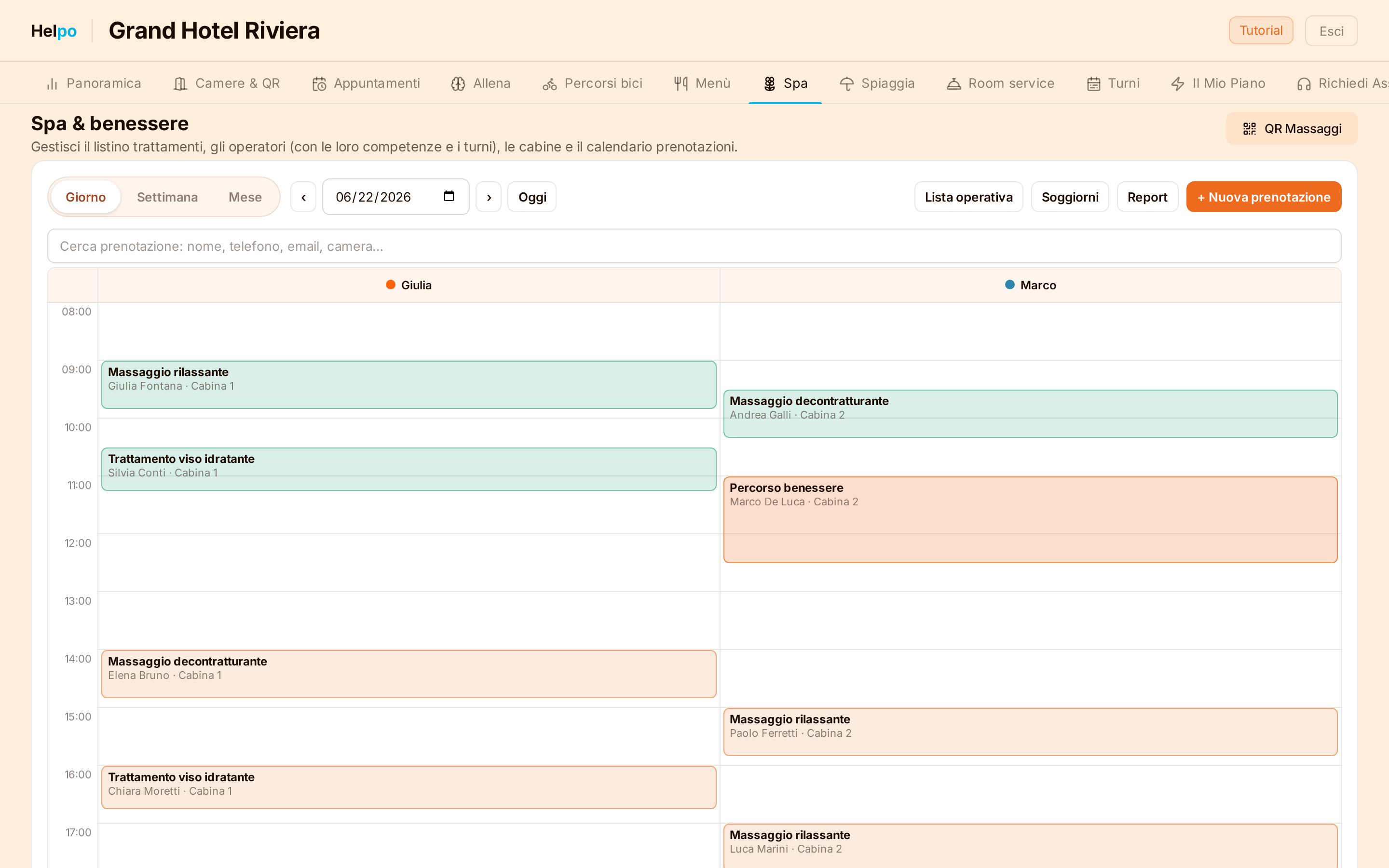Open the date picker calendar icon
Image resolution: width=1389 pixels, height=868 pixels.
tap(449, 196)
